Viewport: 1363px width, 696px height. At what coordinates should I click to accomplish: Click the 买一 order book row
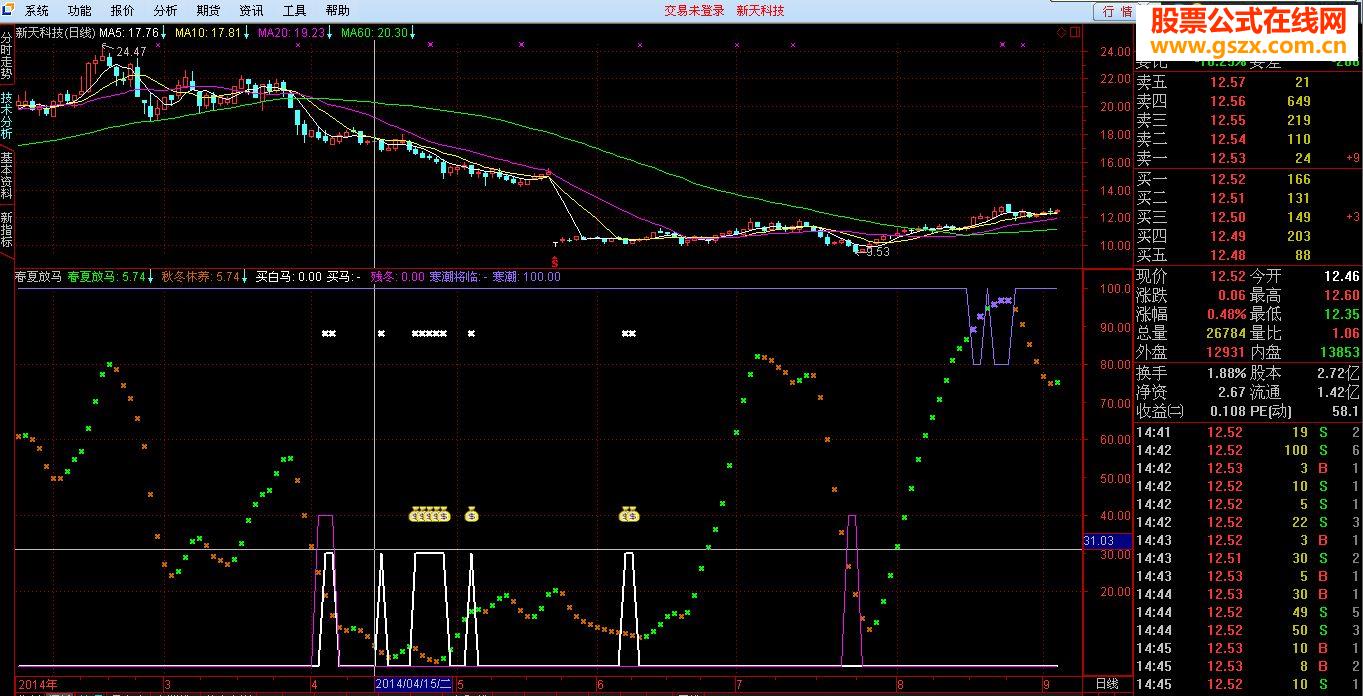click(1247, 179)
